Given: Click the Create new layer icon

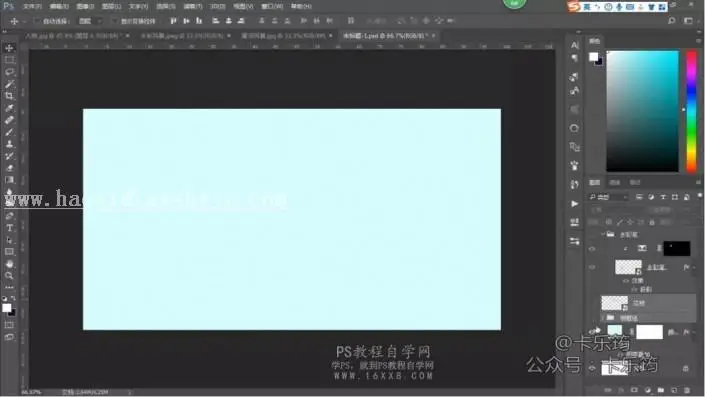Looking at the screenshot, I should point(674,390).
